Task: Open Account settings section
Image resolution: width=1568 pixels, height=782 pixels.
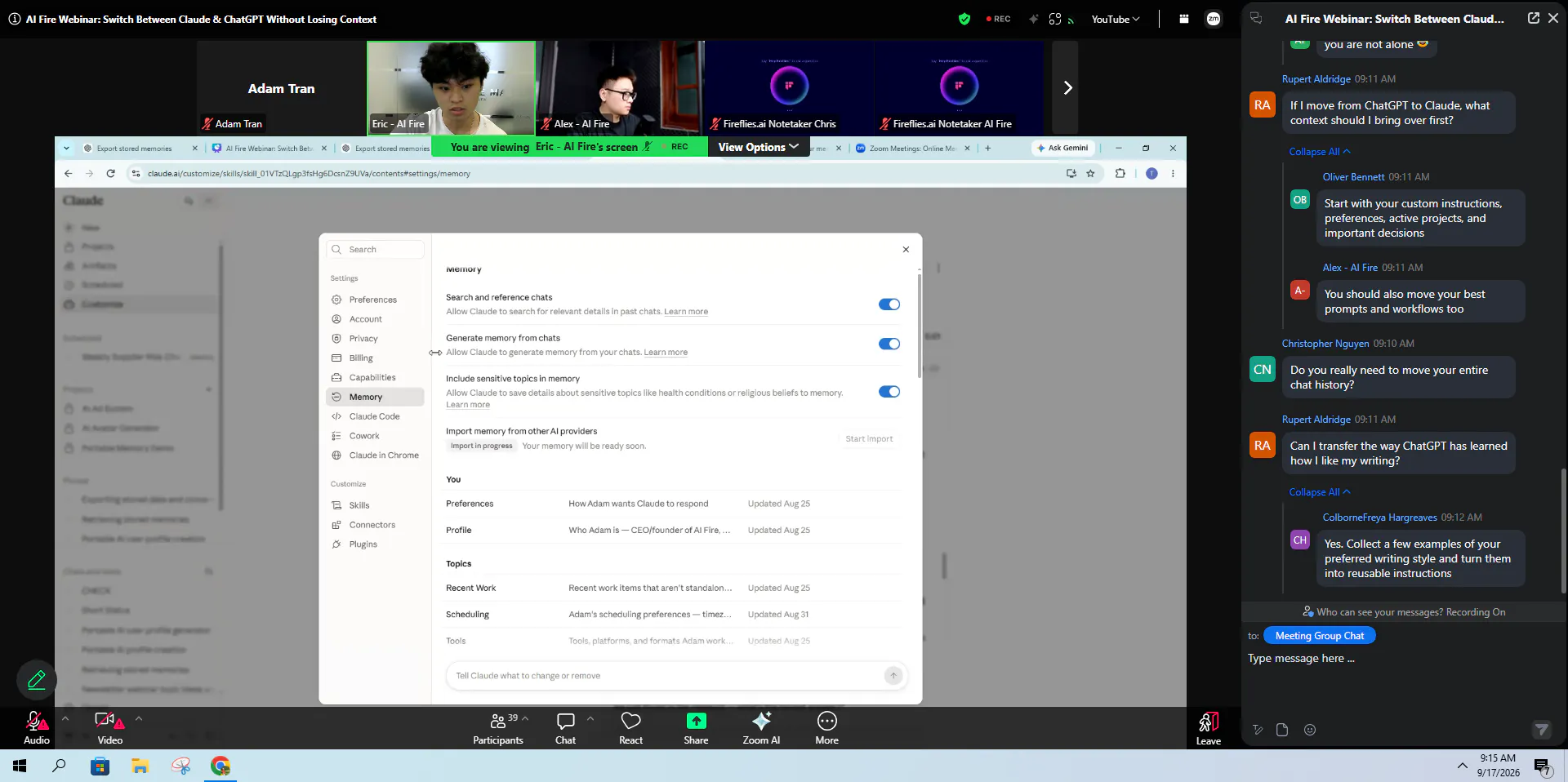Action: click(x=374, y=319)
